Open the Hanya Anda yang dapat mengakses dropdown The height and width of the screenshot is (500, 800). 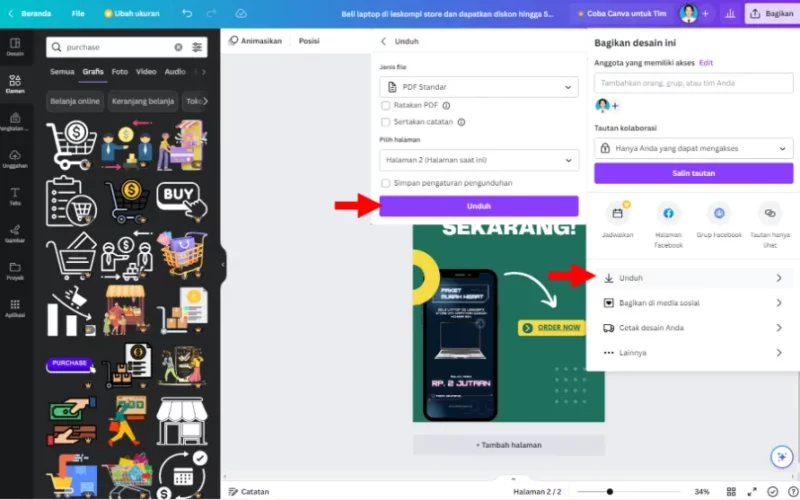tap(693, 148)
